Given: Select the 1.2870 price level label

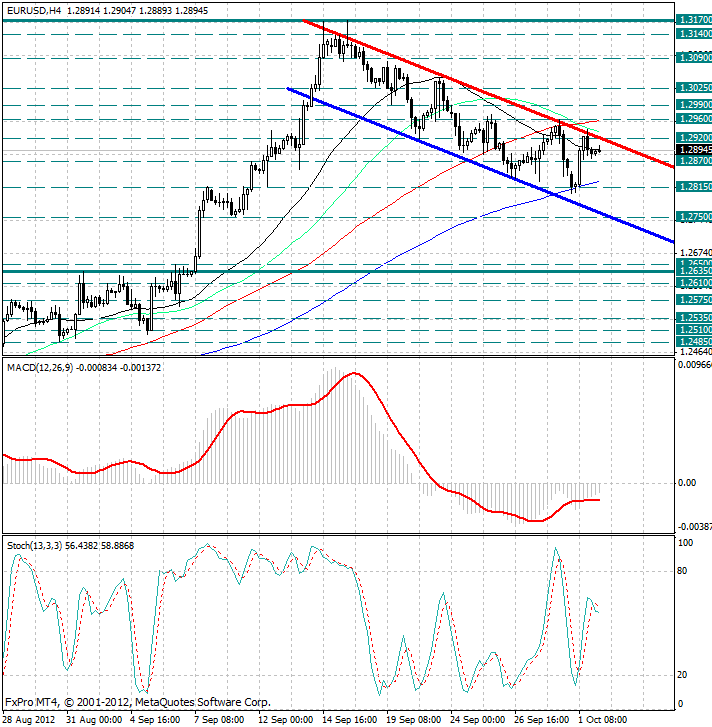Looking at the screenshot, I should click(x=694, y=161).
